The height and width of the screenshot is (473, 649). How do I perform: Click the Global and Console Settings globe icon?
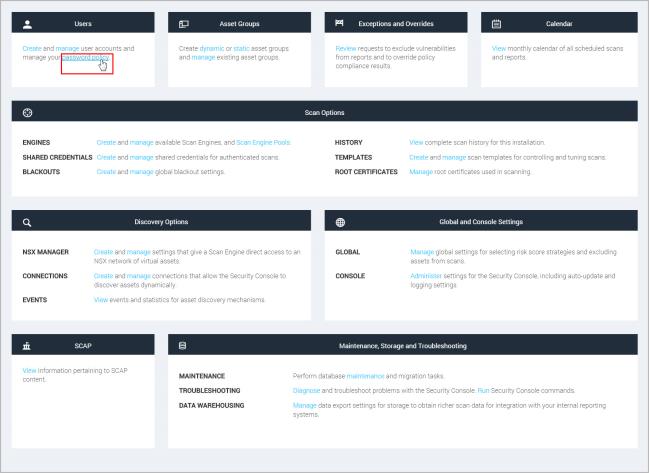point(340,222)
